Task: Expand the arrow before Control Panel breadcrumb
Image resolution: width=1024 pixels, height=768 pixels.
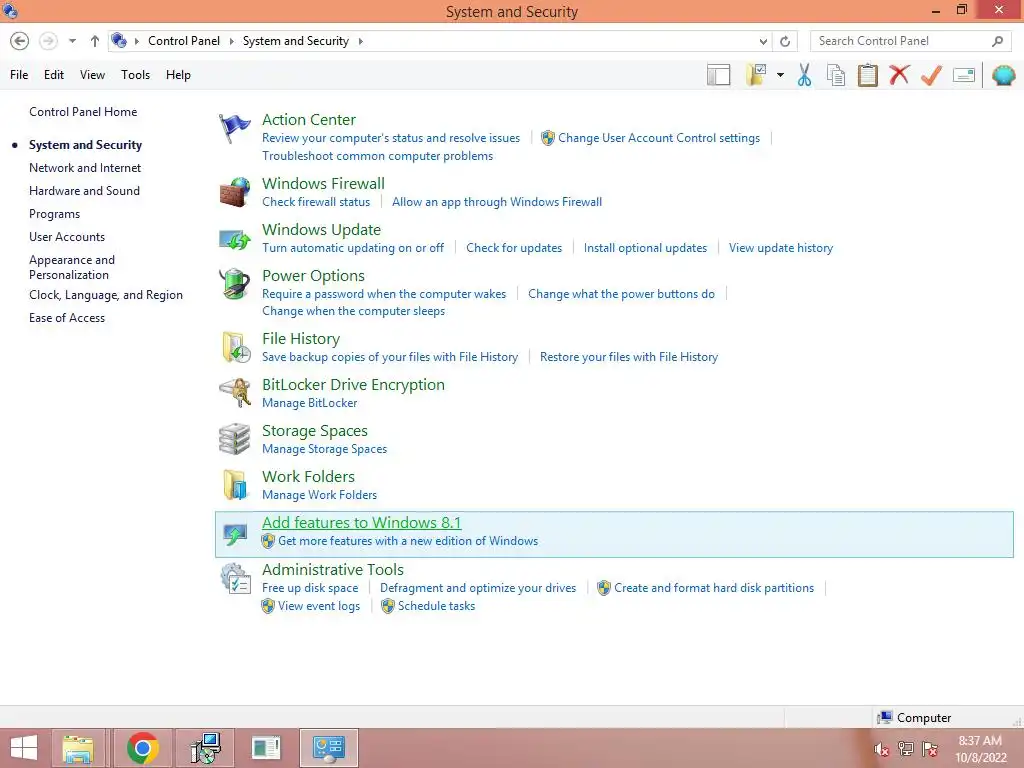Action: [x=136, y=41]
